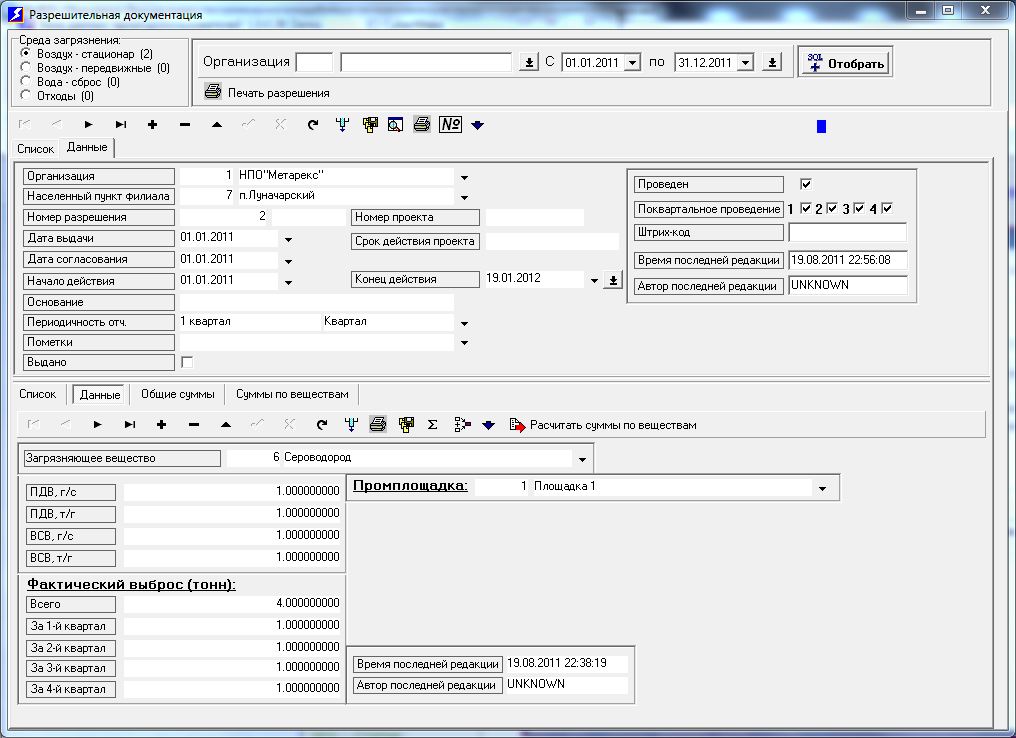This screenshot has height=738, width=1016.
Task: Switch to lower 'Список' tab
Action: 38,394
